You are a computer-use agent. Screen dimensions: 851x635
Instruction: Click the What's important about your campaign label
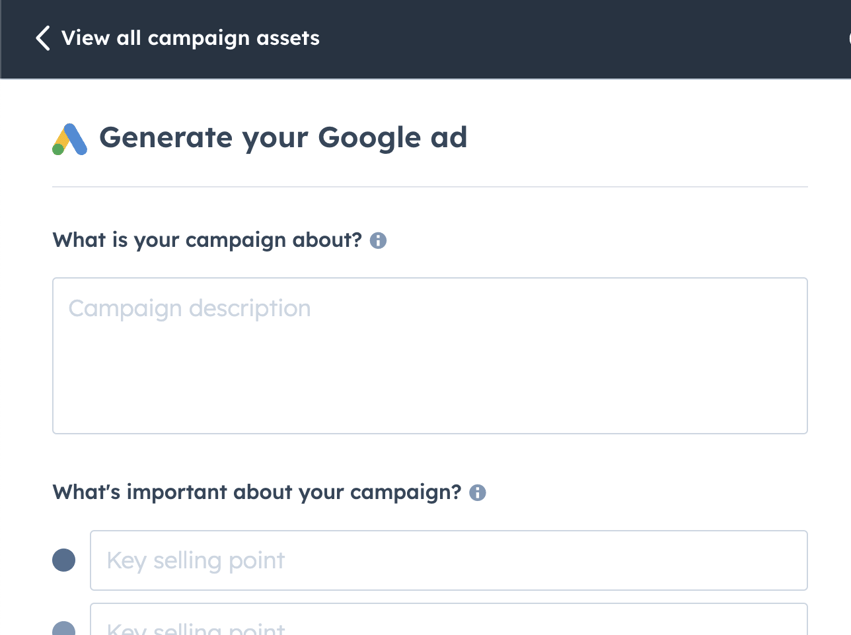pos(258,491)
